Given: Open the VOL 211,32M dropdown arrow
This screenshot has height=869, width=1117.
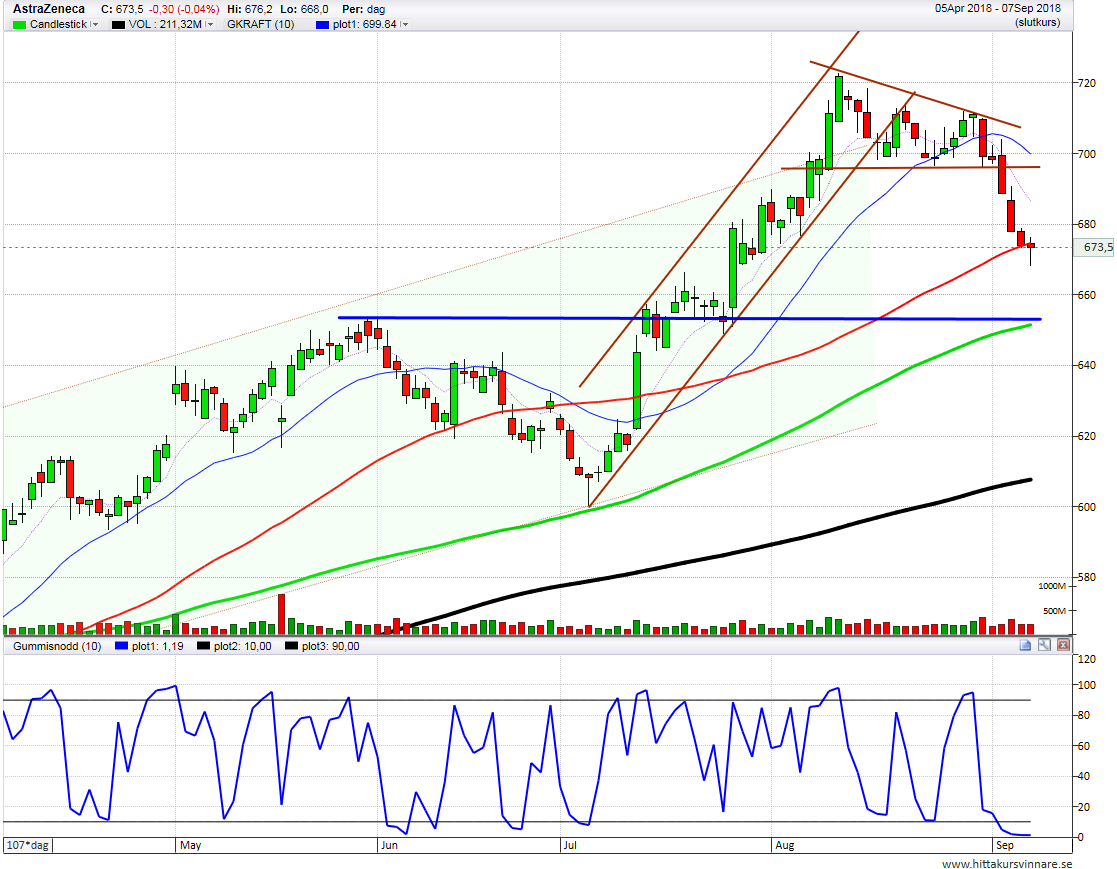Looking at the screenshot, I should (x=209, y=24).
